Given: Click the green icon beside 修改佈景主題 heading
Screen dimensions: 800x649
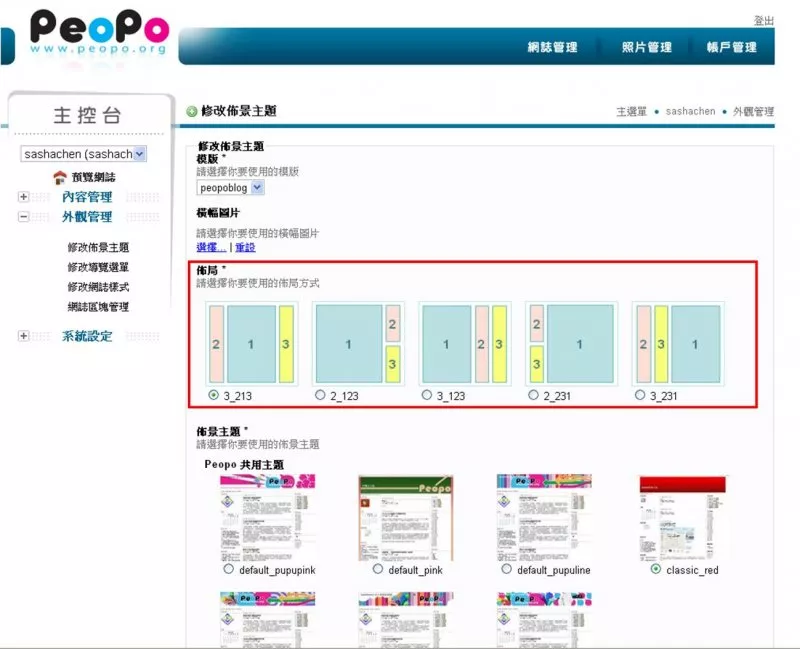Looking at the screenshot, I should 192,112.
